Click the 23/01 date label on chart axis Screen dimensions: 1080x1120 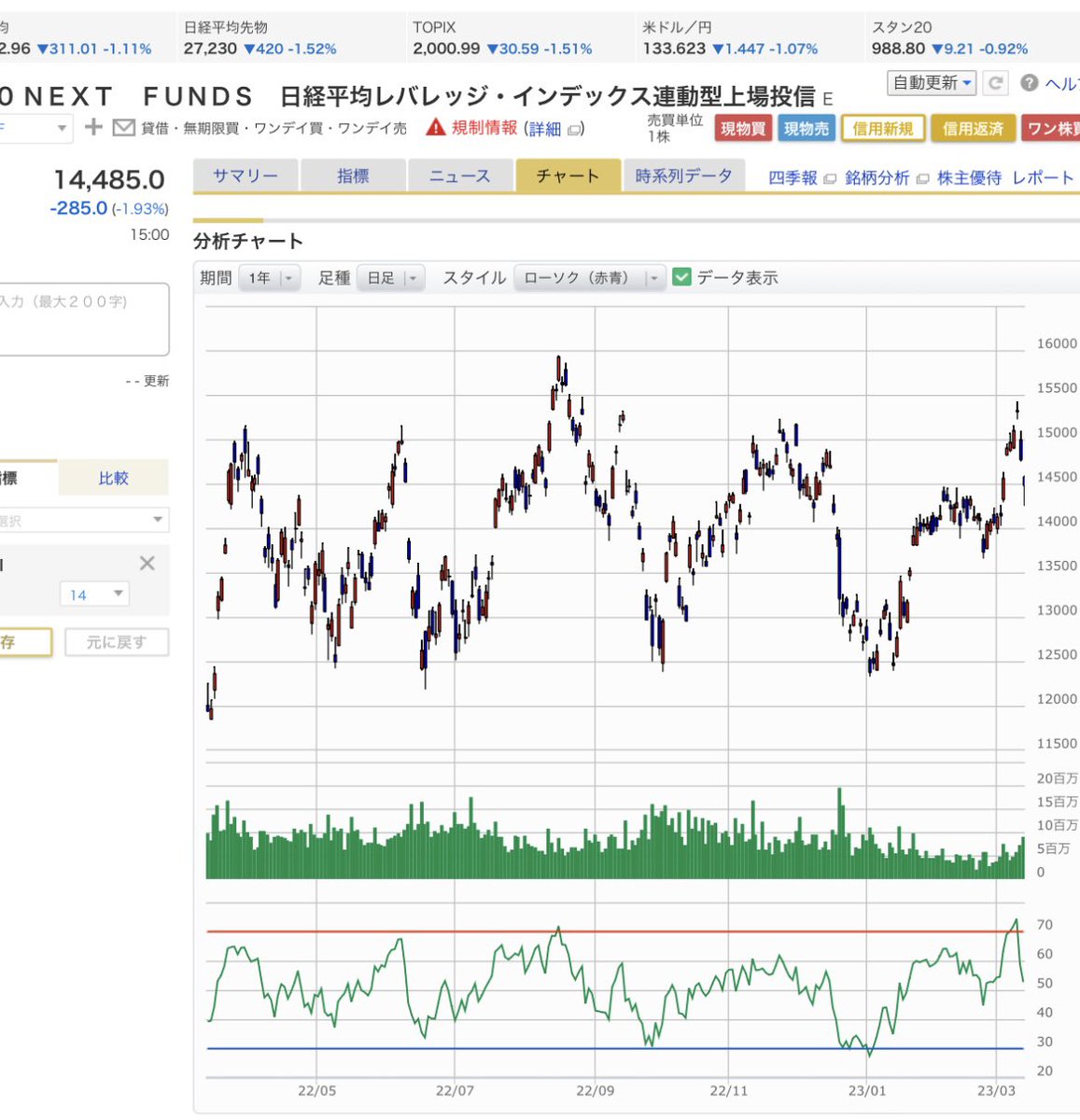coord(867,1091)
